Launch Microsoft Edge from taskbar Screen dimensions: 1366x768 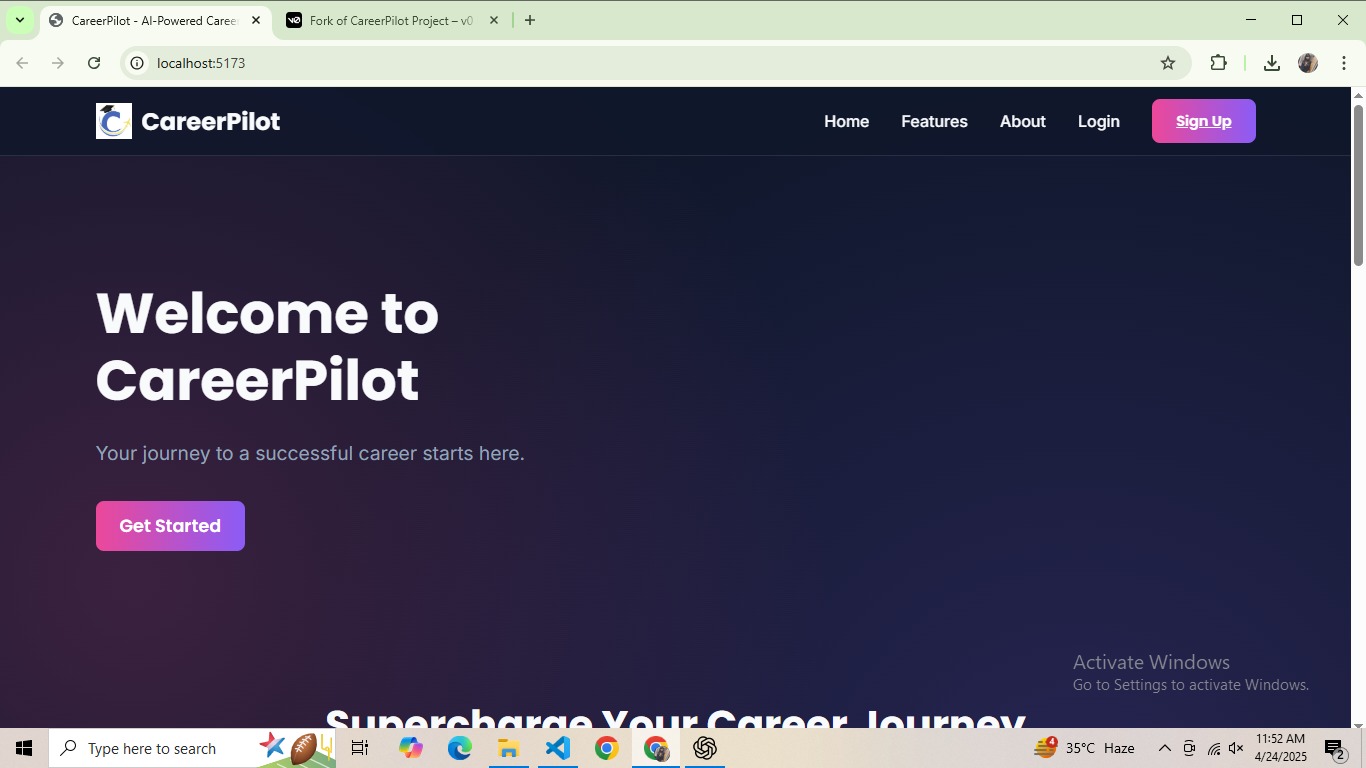click(x=459, y=748)
